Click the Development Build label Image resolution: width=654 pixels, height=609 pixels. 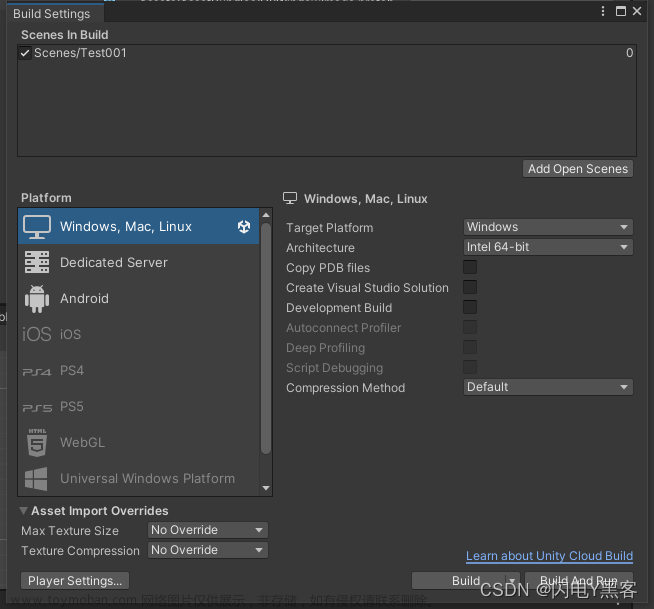[x=339, y=308]
